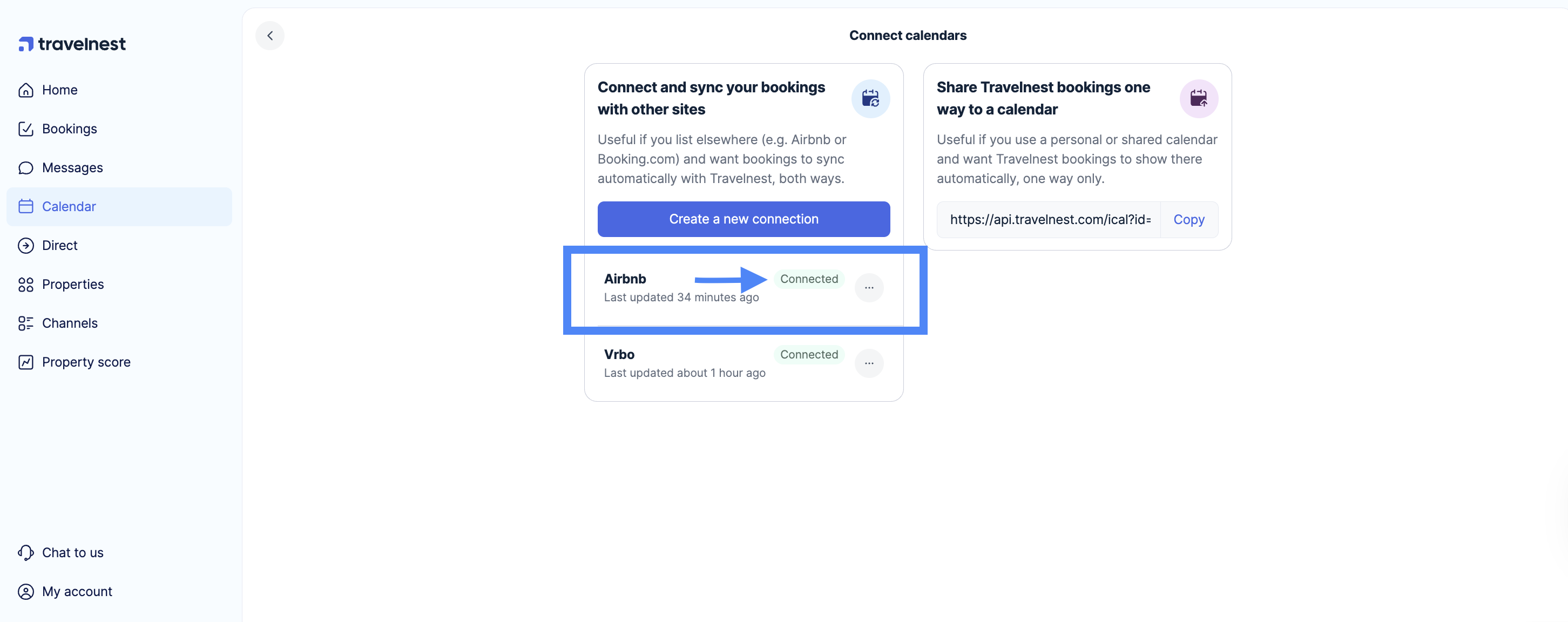Click the calendar export icon on right card
The image size is (1568, 622).
click(1199, 99)
